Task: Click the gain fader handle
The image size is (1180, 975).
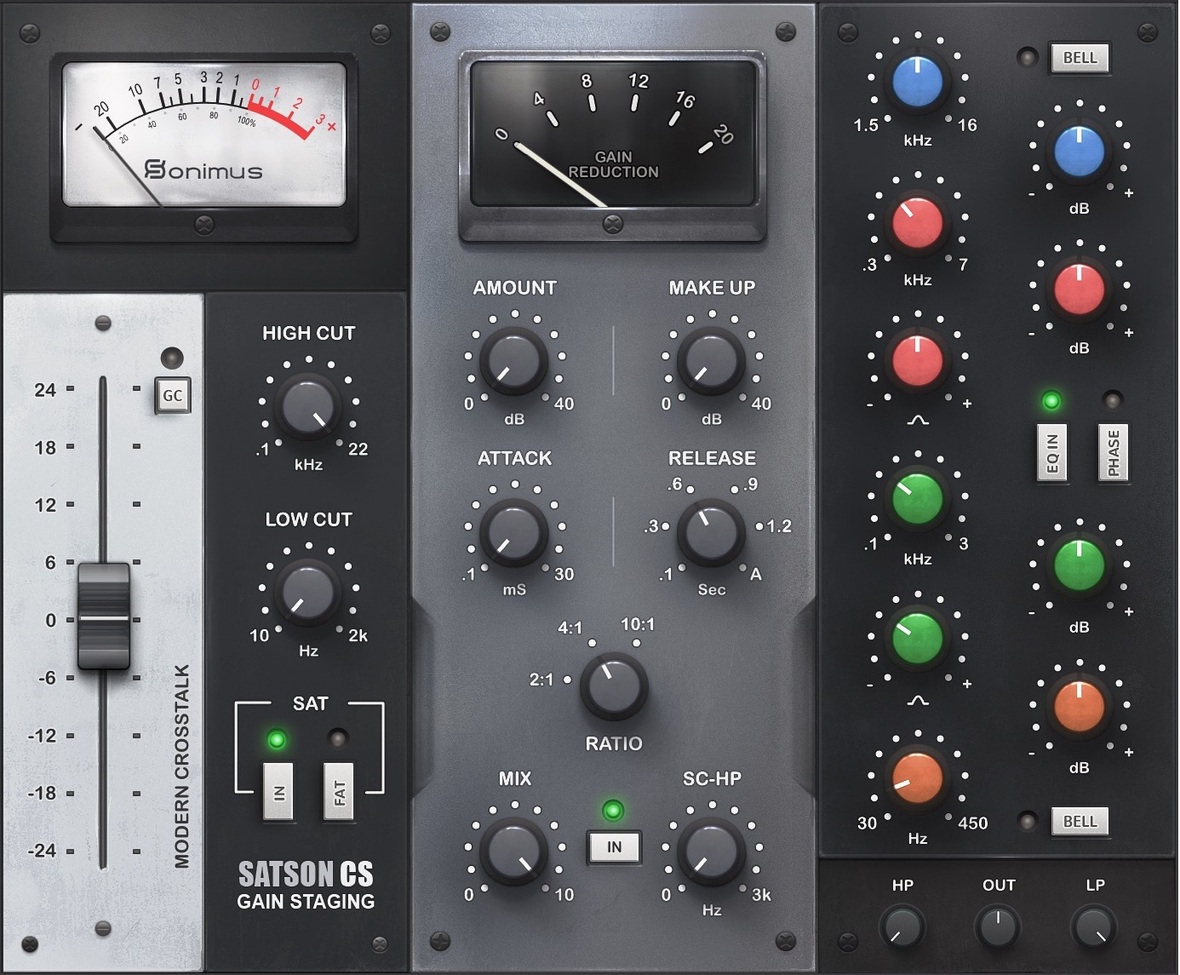Action: [x=104, y=617]
